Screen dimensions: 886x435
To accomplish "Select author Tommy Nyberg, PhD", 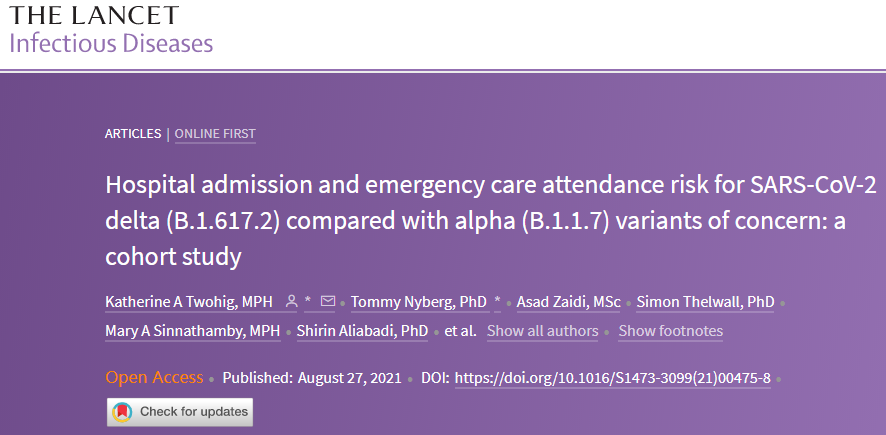I will [419, 302].
